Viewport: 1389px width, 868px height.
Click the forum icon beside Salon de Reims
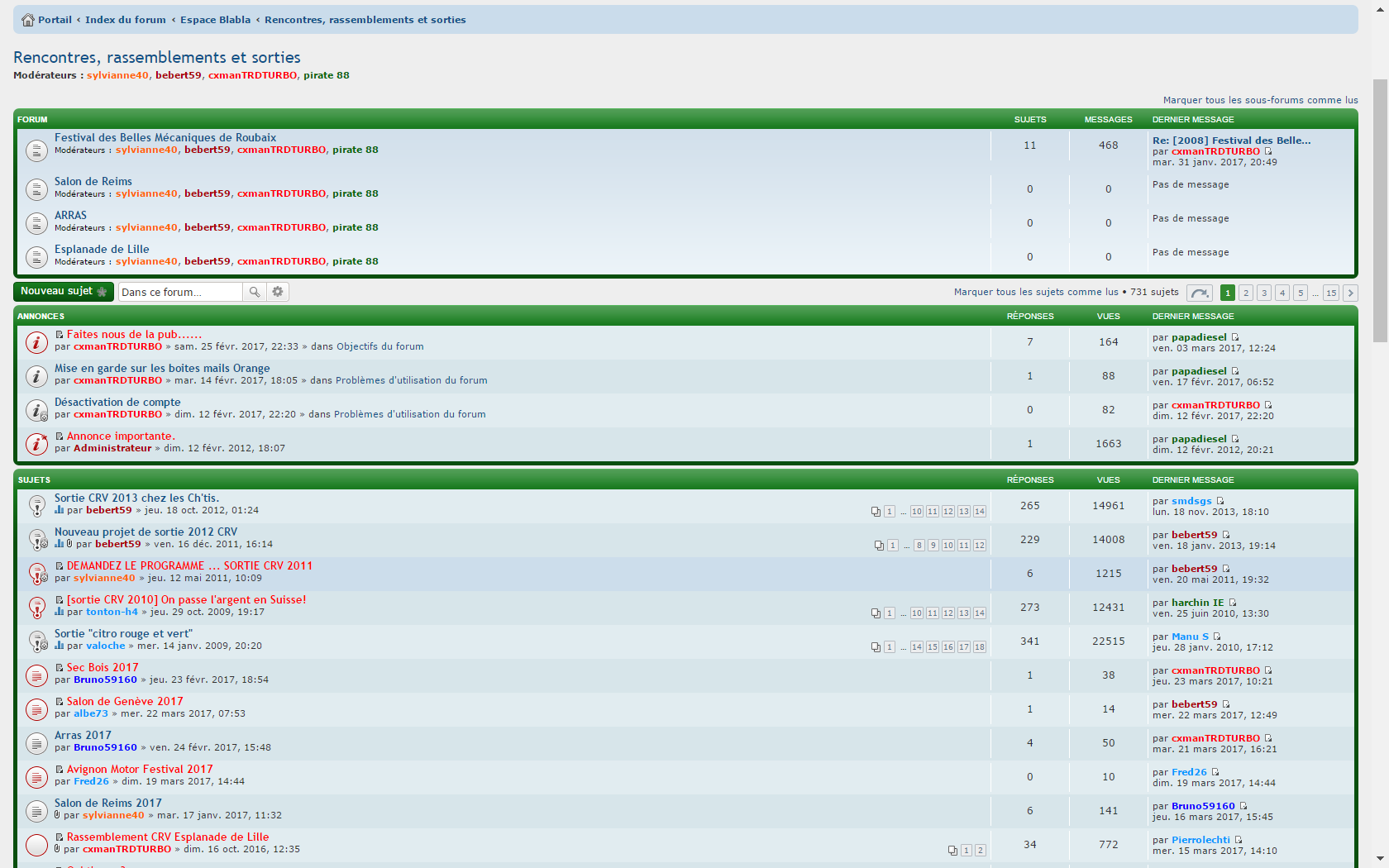pyautogui.click(x=36, y=189)
